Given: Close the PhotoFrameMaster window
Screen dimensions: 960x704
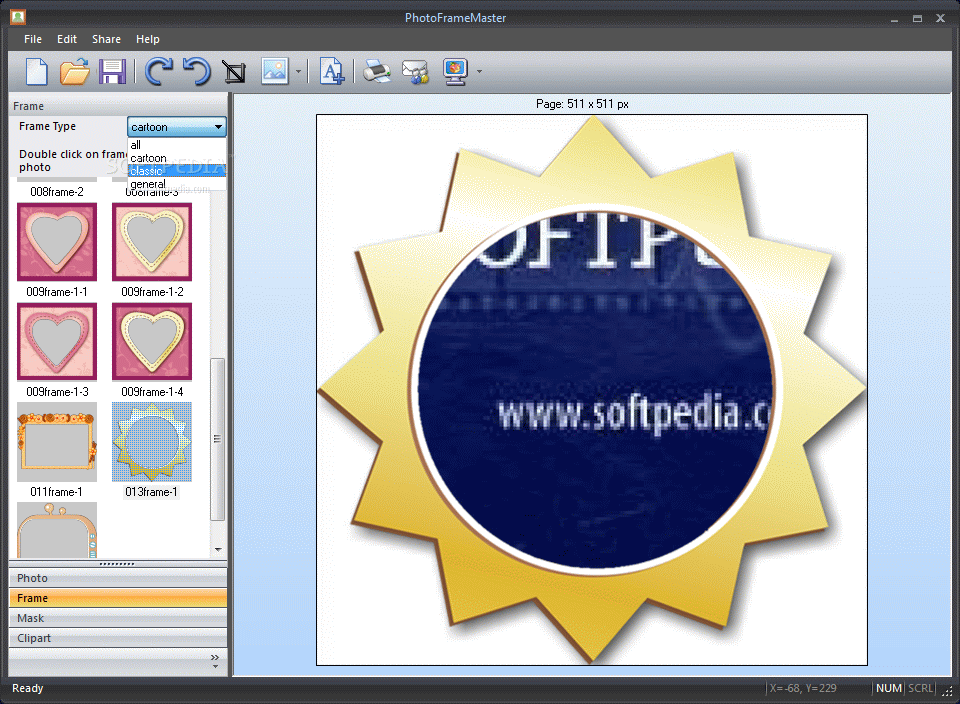Looking at the screenshot, I should [940, 18].
